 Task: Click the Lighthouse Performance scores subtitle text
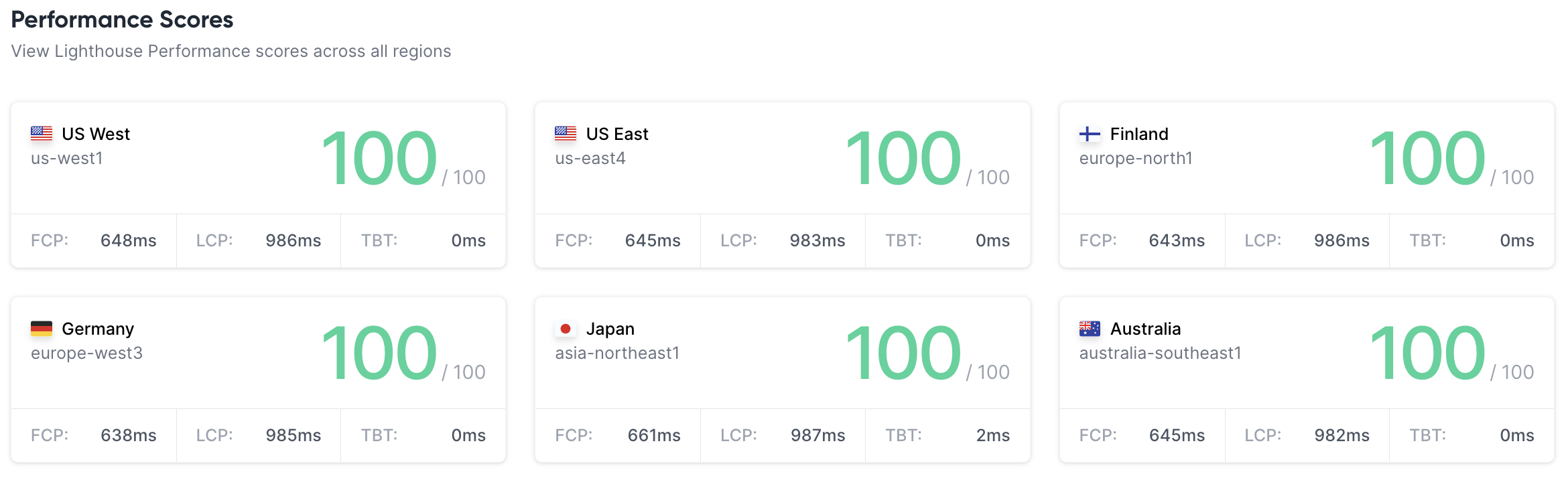point(231,52)
